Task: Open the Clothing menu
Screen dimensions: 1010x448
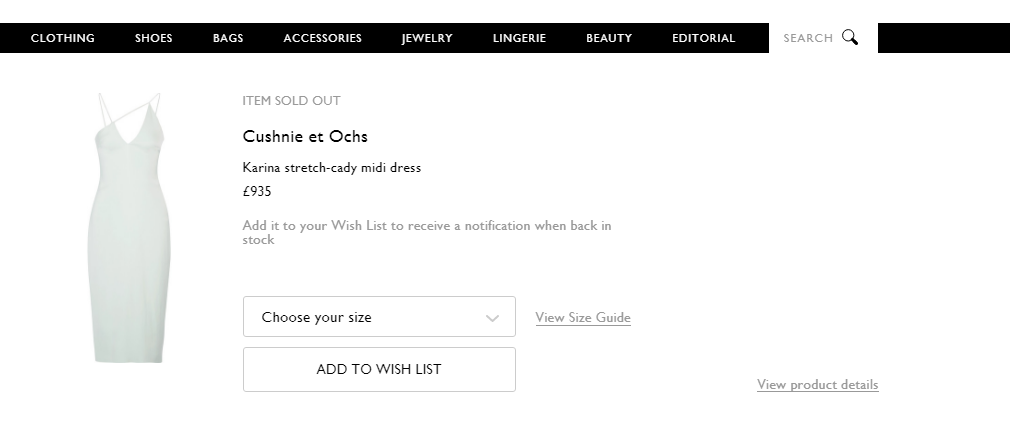Action: point(63,38)
